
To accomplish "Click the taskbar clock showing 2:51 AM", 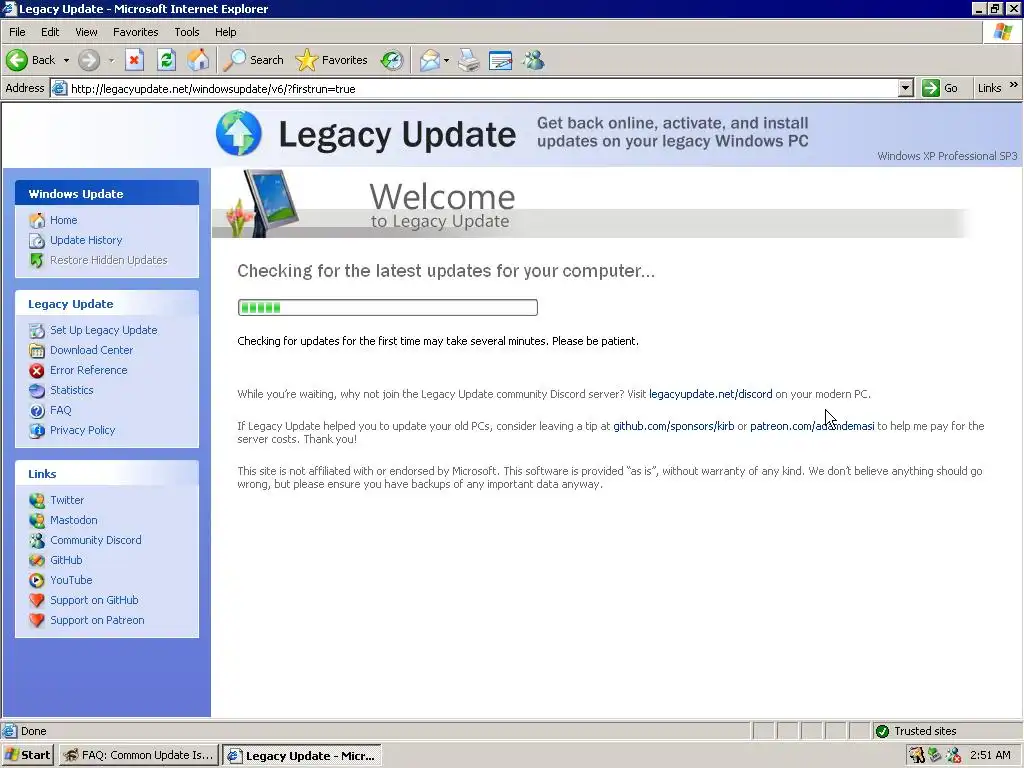I will coord(990,755).
